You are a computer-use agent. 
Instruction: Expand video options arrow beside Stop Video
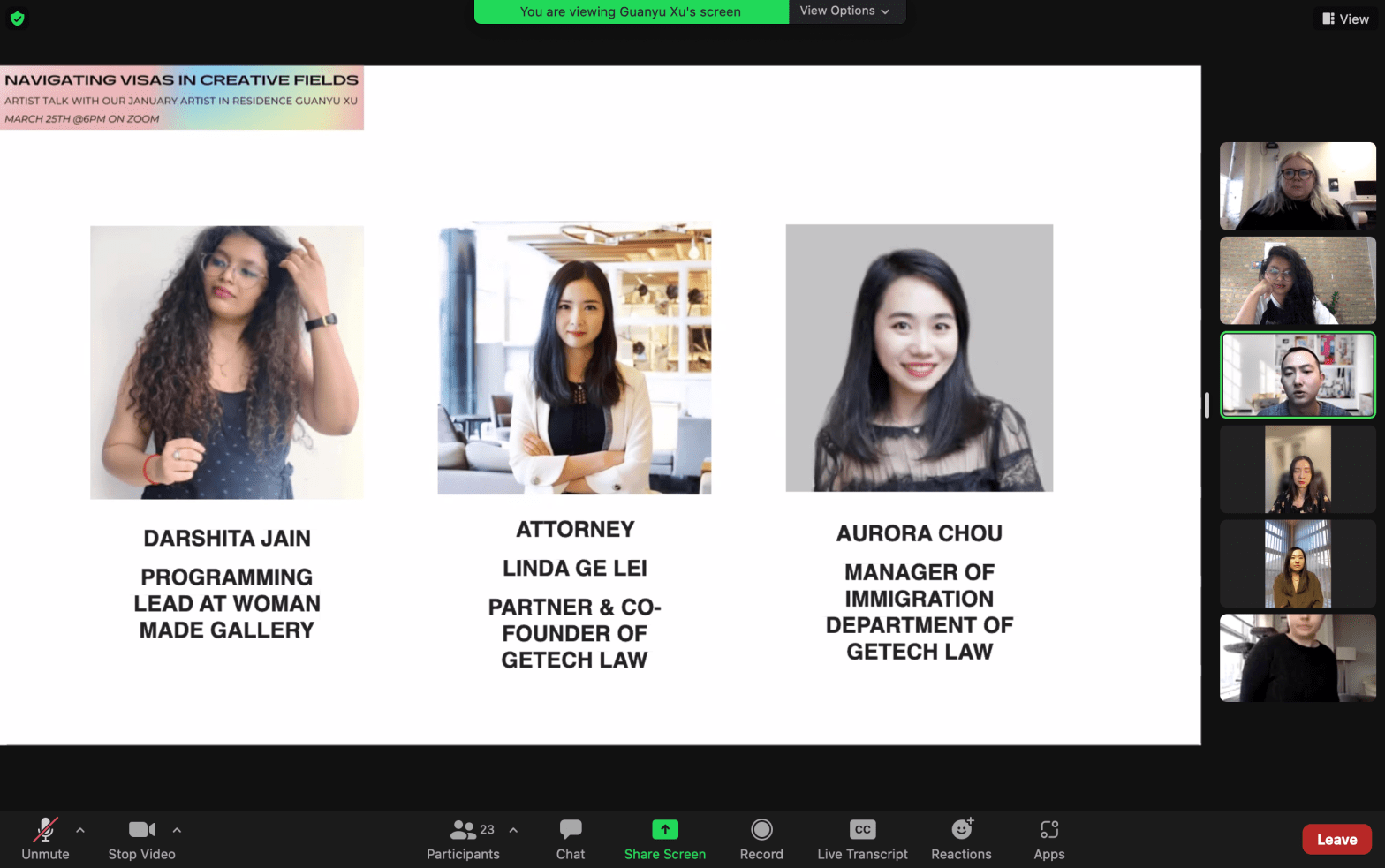pyautogui.click(x=177, y=830)
